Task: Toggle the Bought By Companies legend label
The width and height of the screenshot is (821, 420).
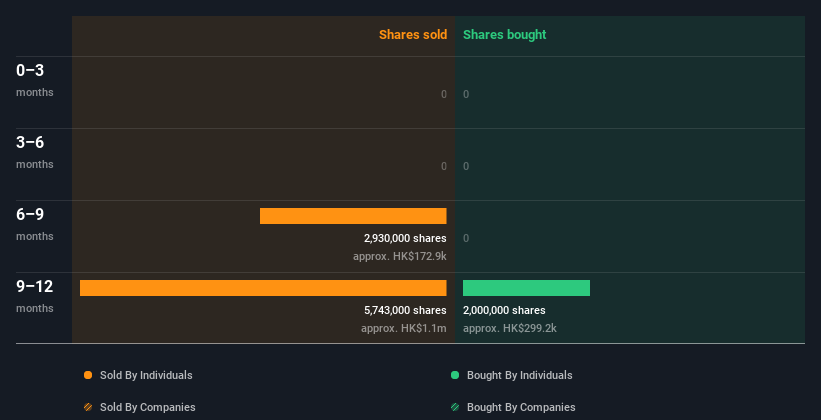Action: (x=521, y=407)
